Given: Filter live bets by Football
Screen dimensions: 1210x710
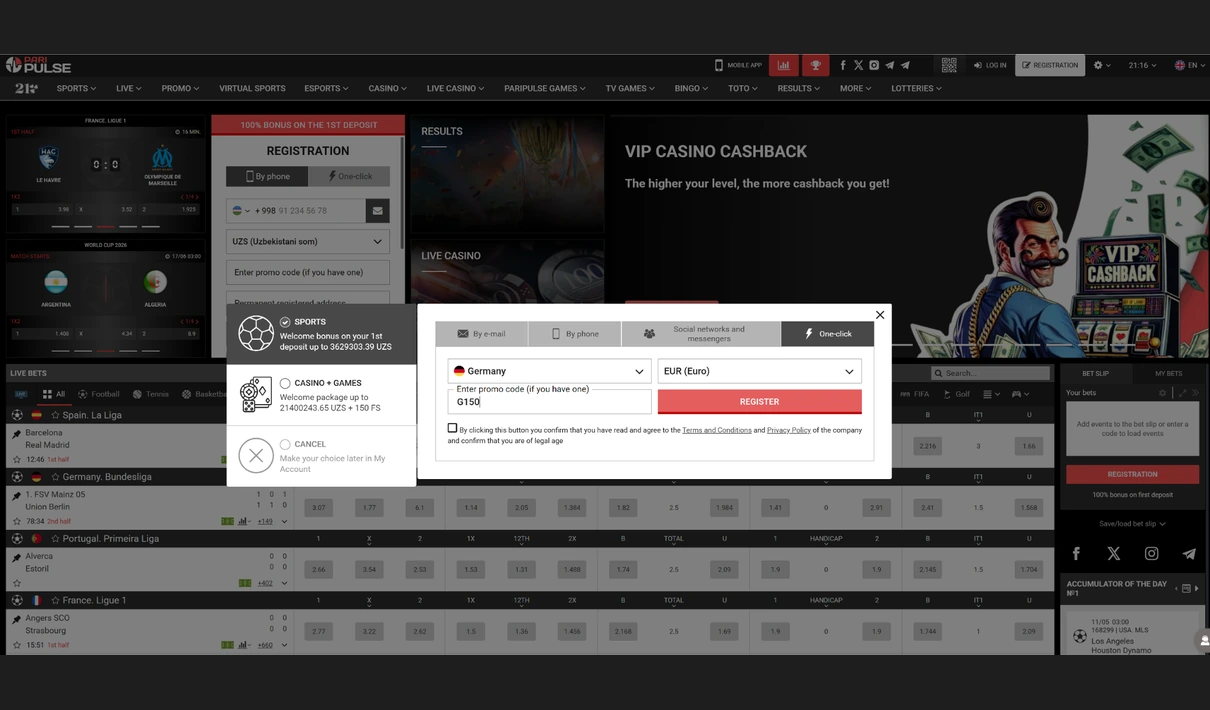Looking at the screenshot, I should (98, 394).
